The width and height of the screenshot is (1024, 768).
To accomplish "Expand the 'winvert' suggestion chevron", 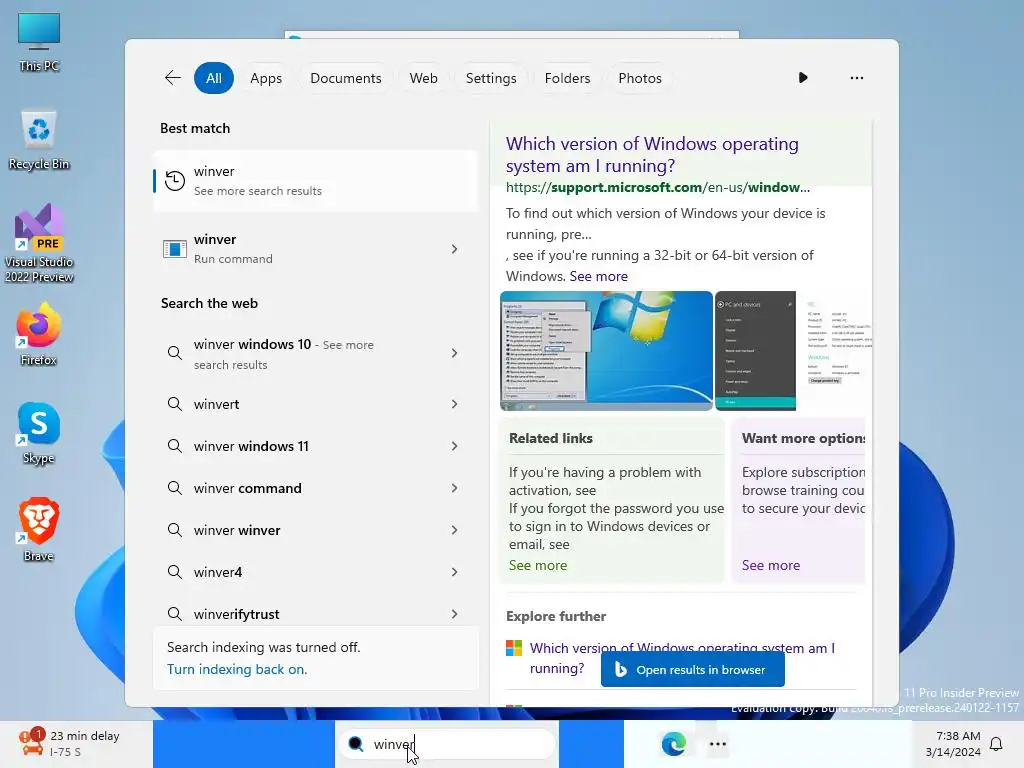I will tap(455, 404).
